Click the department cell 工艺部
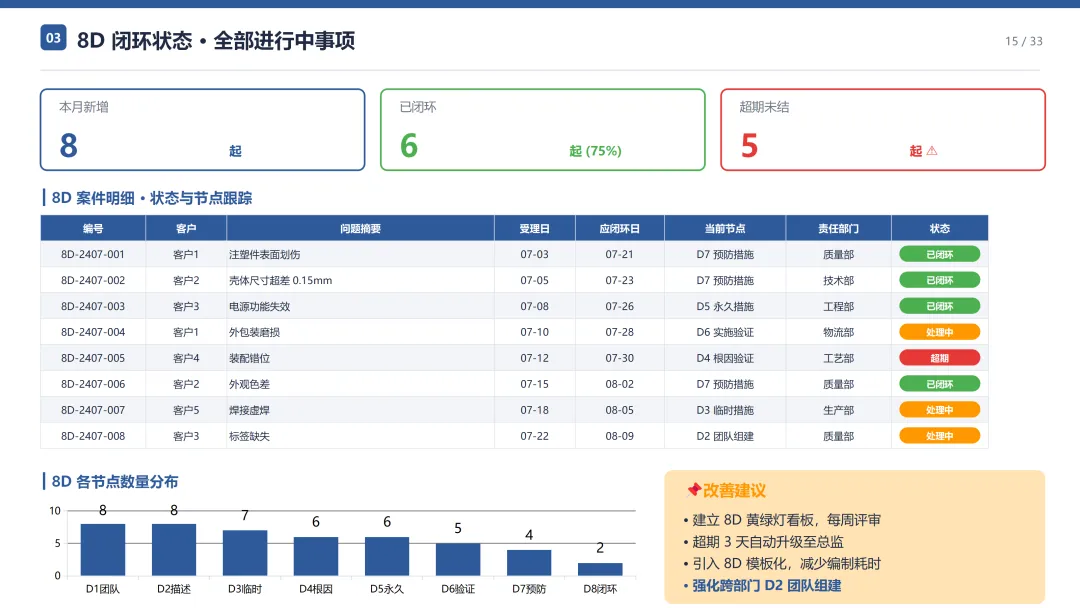The width and height of the screenshot is (1080, 608). tap(838, 358)
